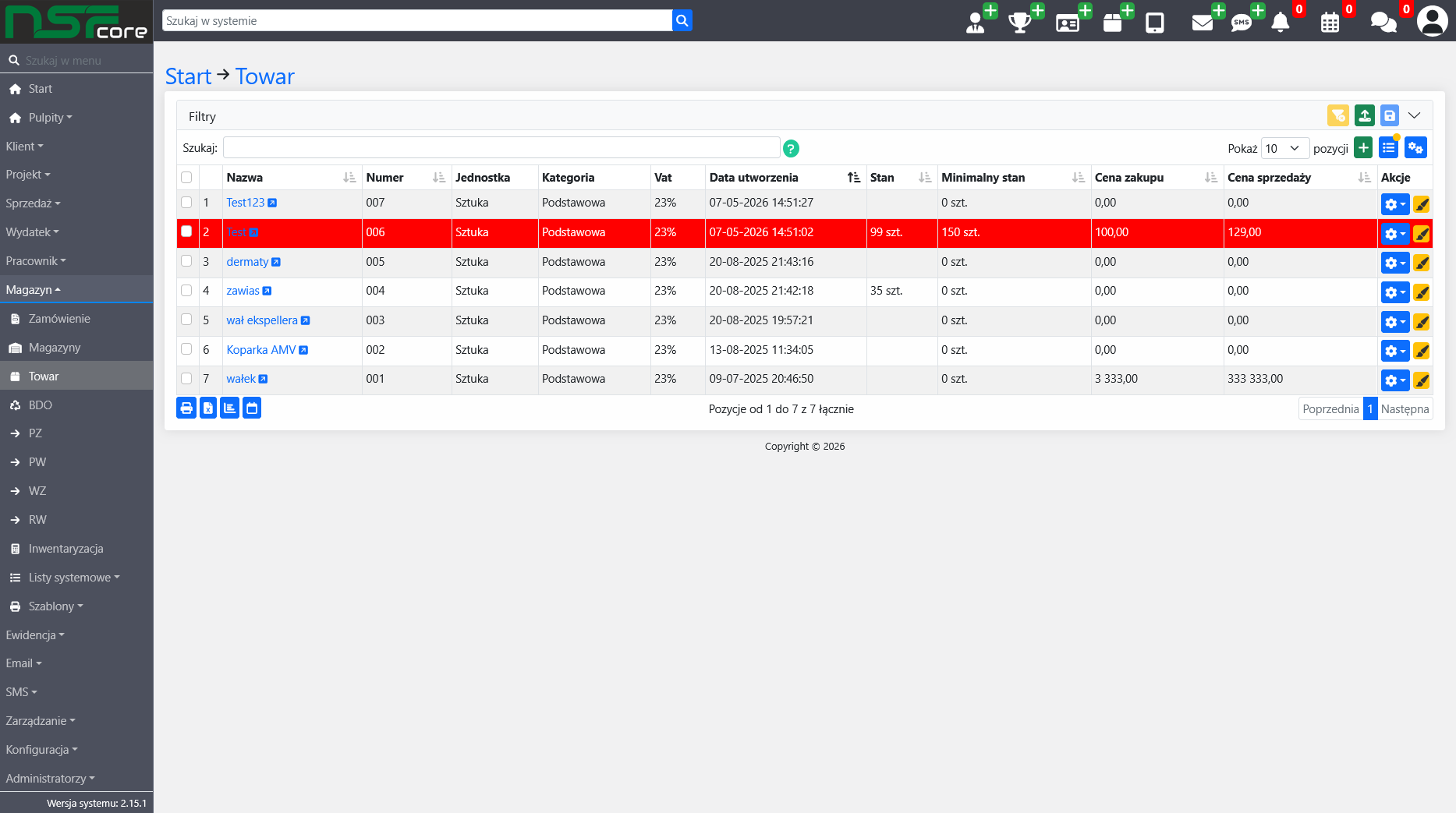
Task: Go to the Następna page button
Action: pos(1405,408)
